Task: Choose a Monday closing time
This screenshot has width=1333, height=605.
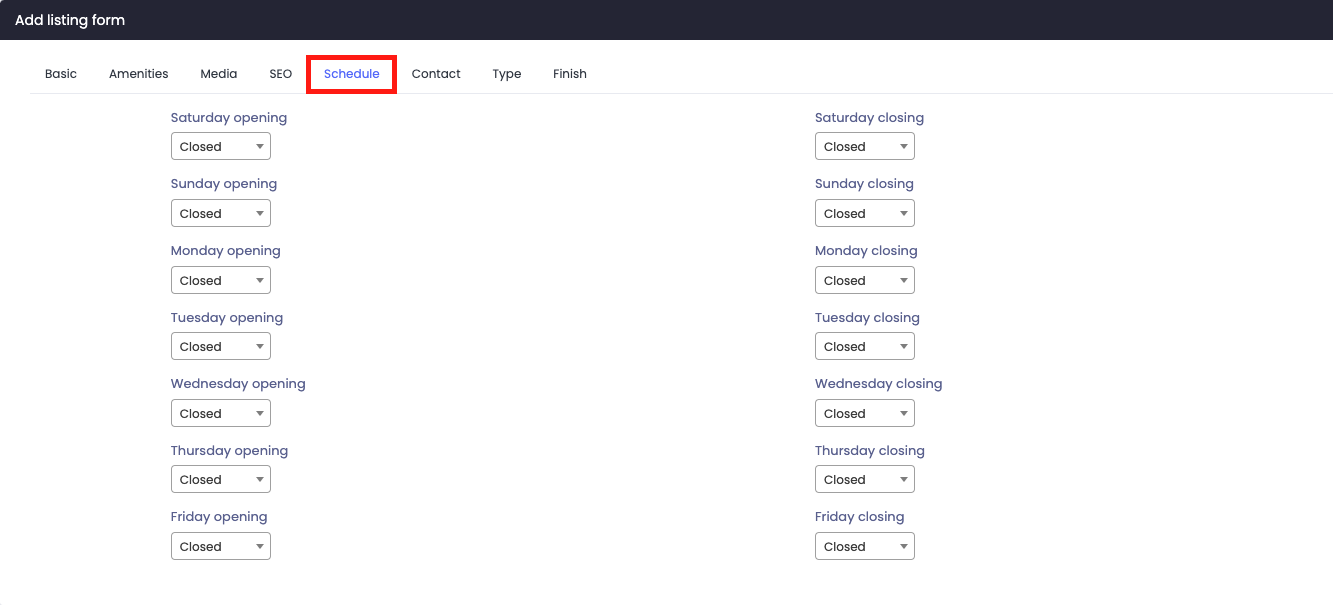Action: click(x=865, y=280)
